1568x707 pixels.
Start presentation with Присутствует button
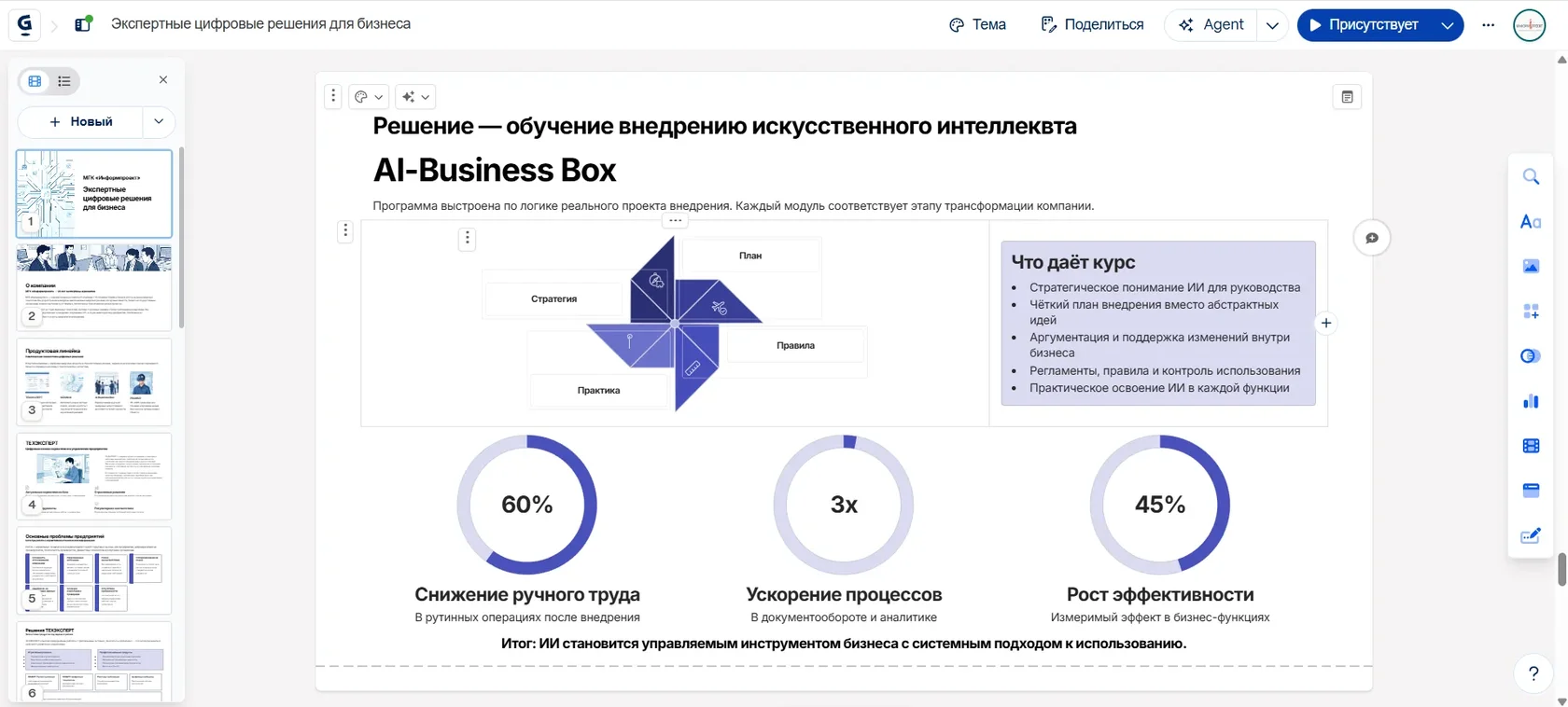1365,25
